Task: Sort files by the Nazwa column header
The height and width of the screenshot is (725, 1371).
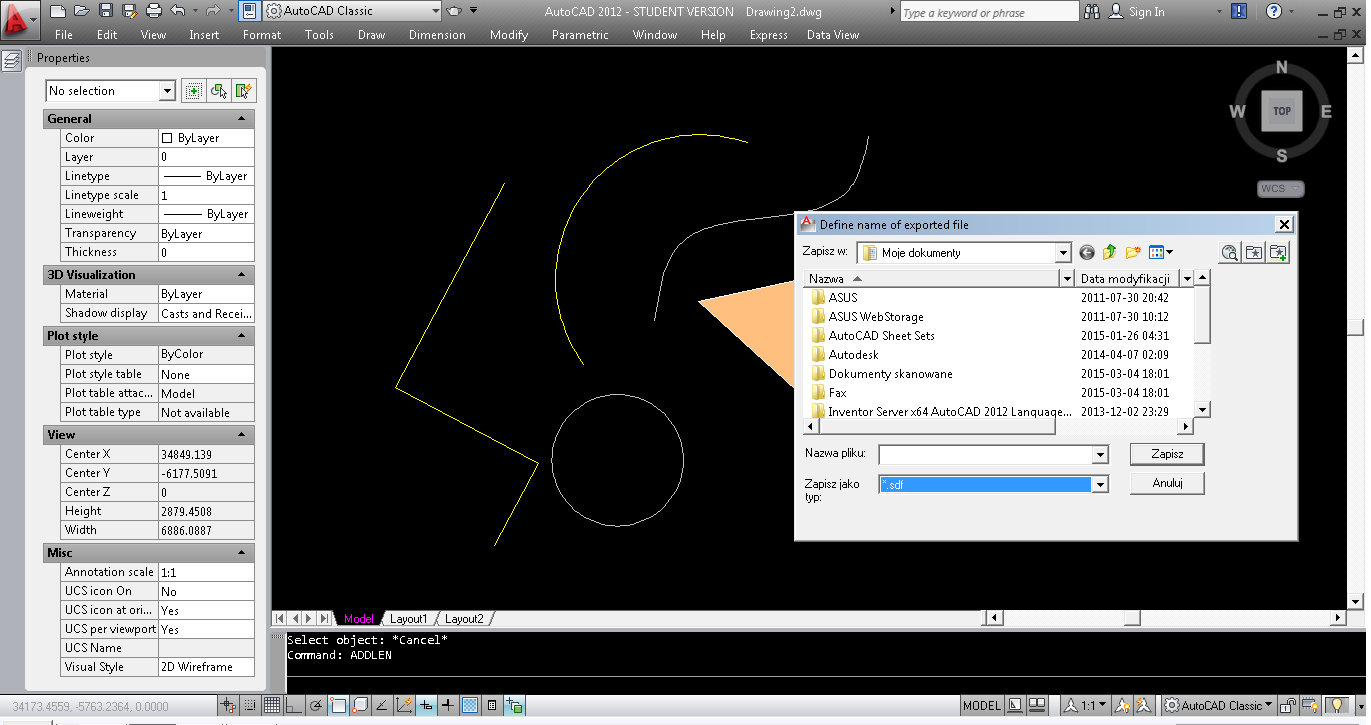Action: 933,279
